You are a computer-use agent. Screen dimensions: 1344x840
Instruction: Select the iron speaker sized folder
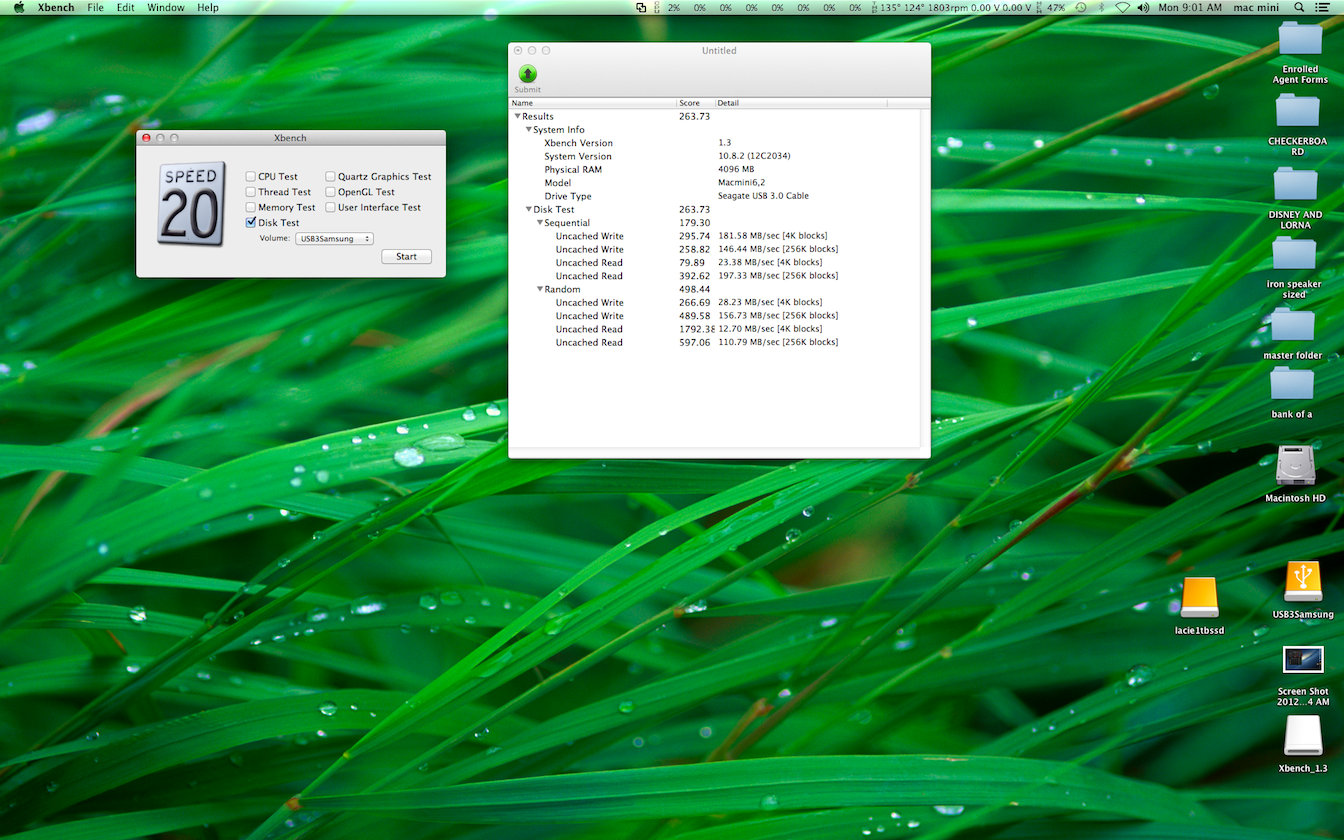(1294, 254)
